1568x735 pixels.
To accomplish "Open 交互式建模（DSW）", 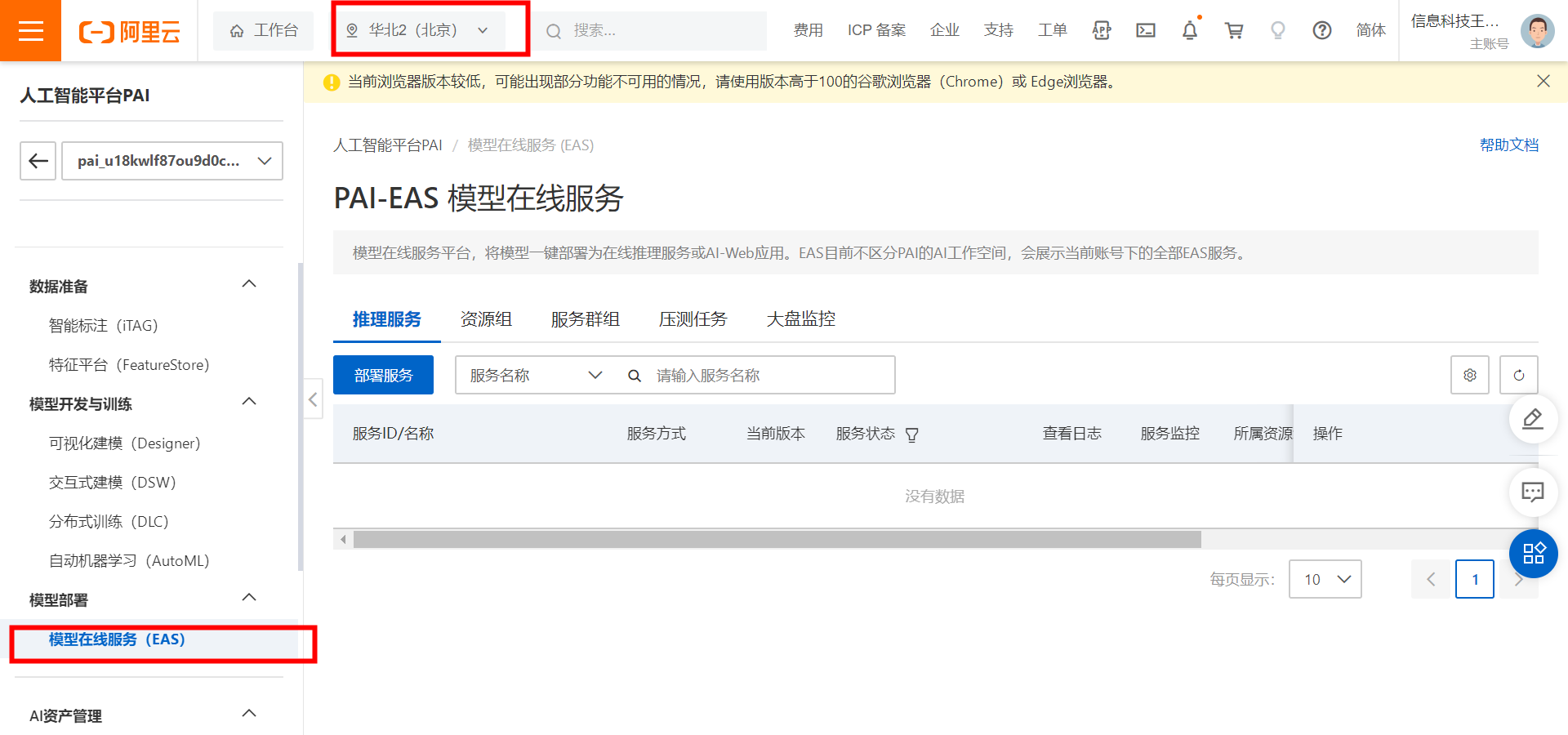I will [112, 482].
